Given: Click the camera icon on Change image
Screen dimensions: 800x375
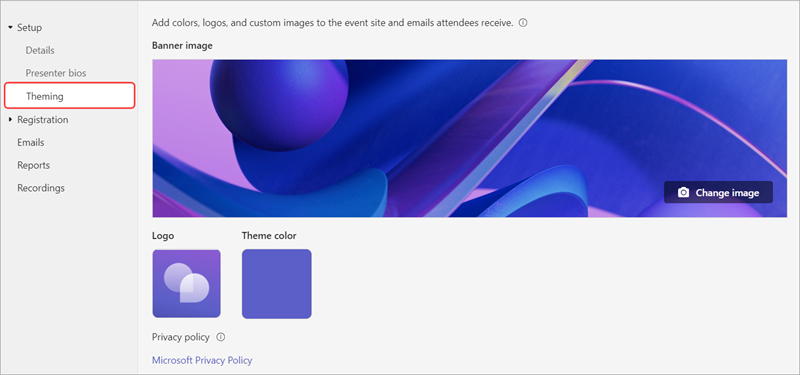Looking at the screenshot, I should [x=683, y=192].
